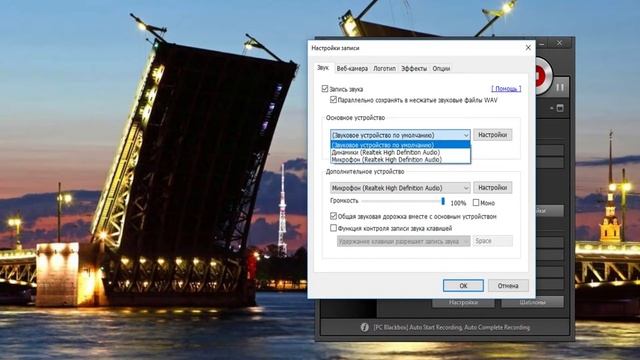Viewport: 640px width, 360px height.
Task: Click the info icon in the Bandicam status bar
Action: pyautogui.click(x=364, y=327)
